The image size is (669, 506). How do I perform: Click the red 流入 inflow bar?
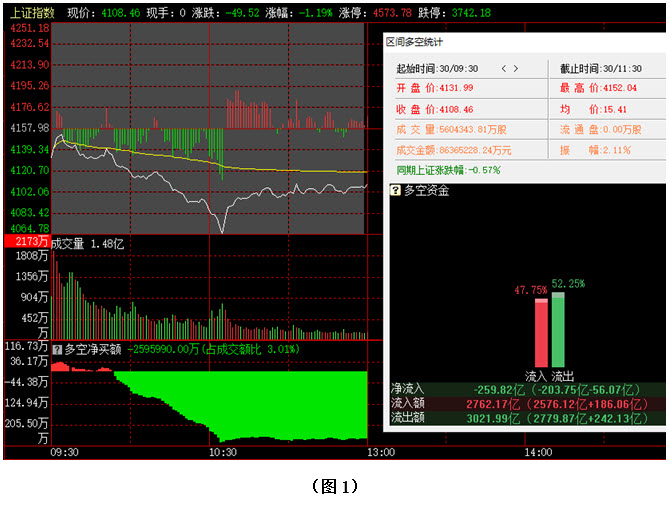(541, 333)
